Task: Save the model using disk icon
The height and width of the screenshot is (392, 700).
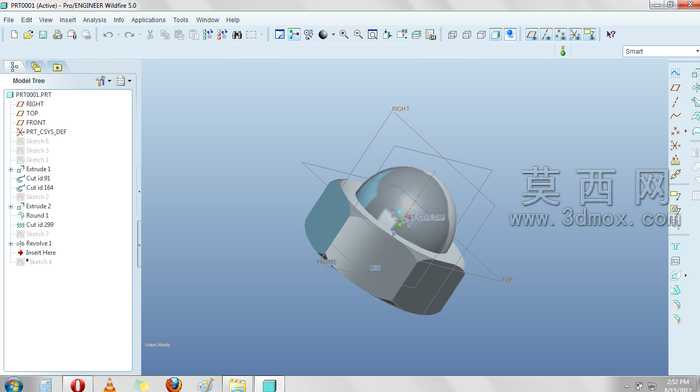Action: (x=42, y=35)
